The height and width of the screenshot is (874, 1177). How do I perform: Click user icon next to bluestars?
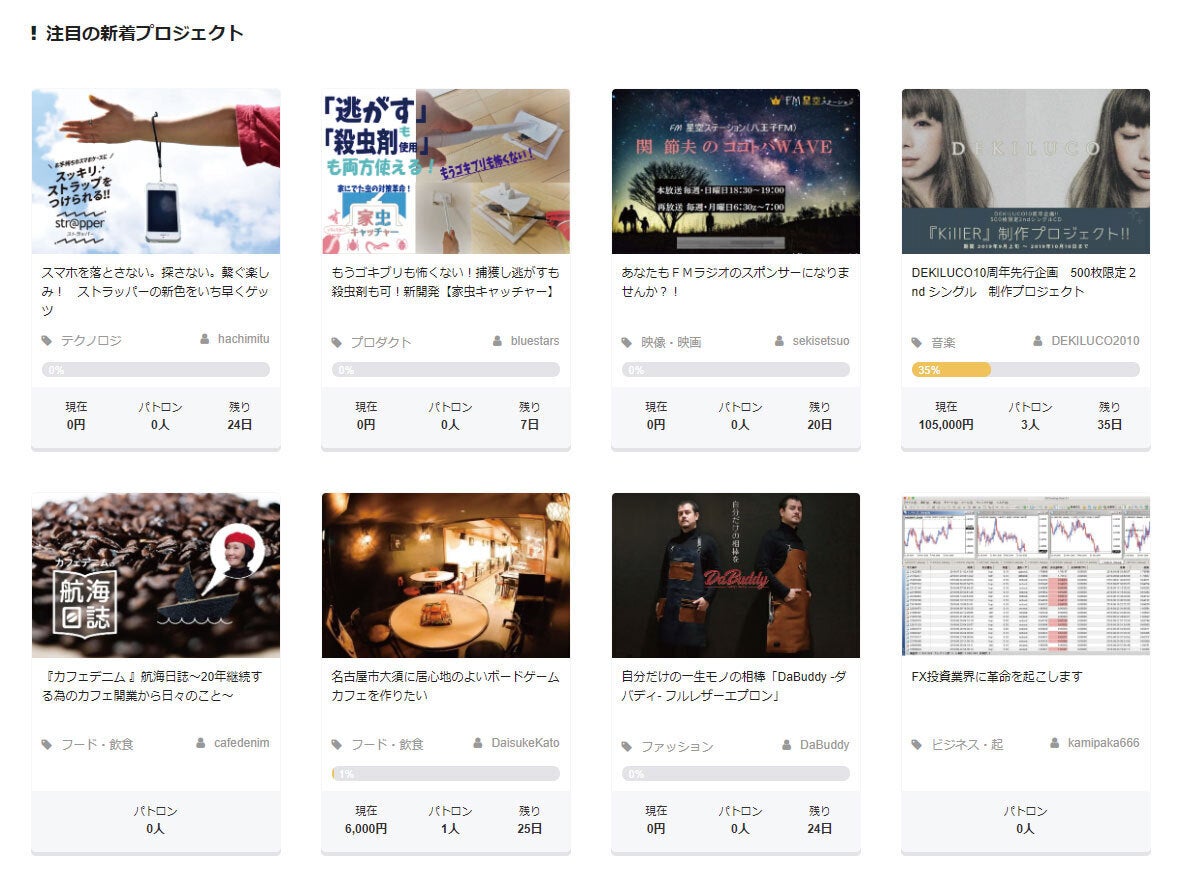498,341
